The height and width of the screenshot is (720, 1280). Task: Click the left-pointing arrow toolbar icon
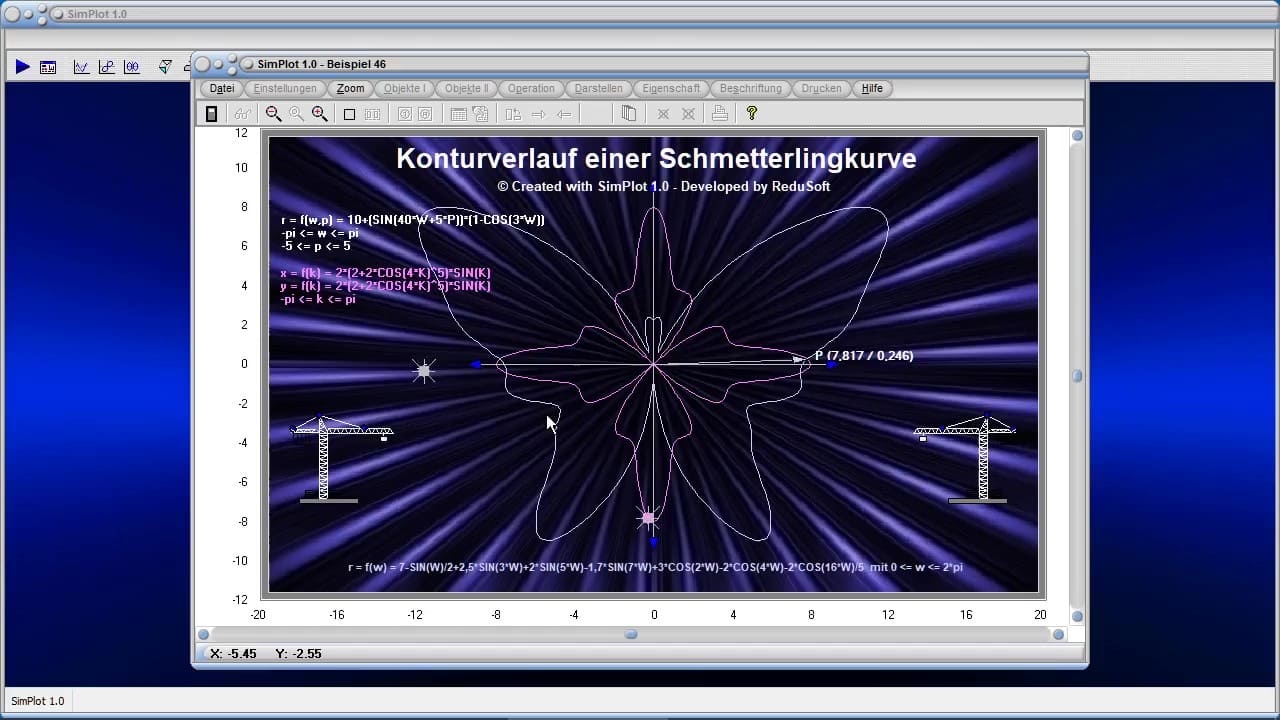(564, 114)
